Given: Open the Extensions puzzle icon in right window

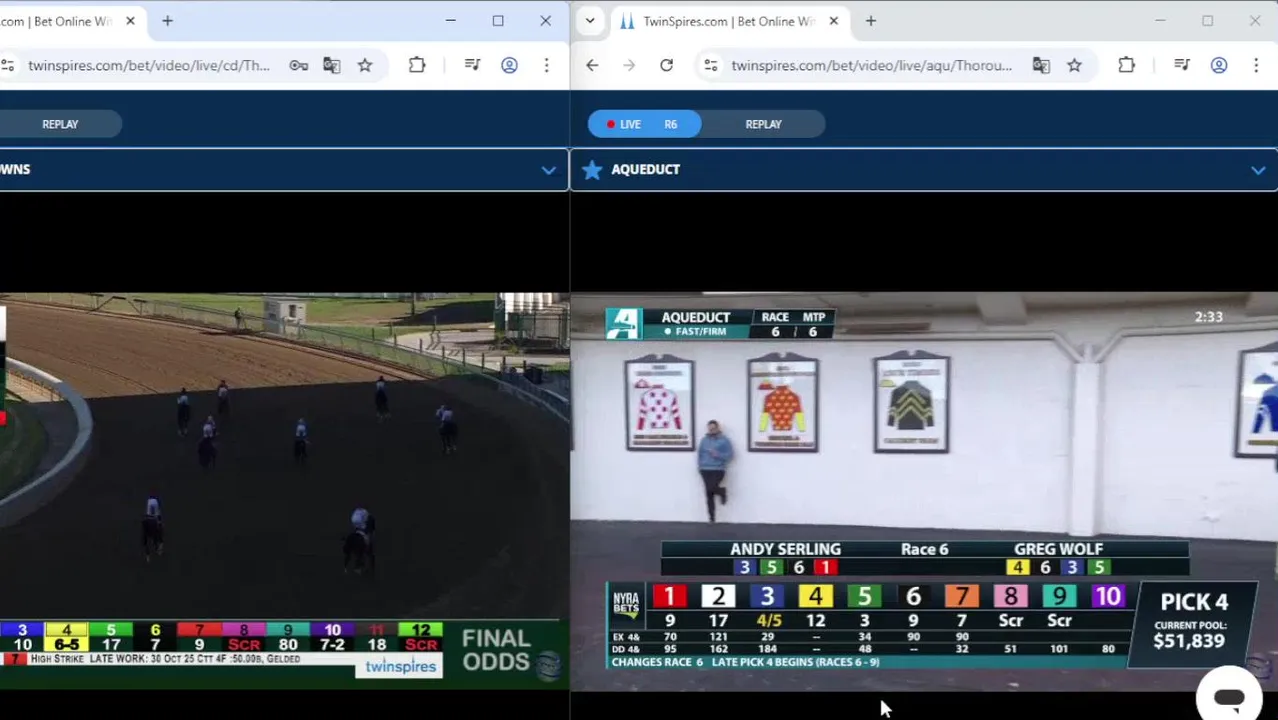Looking at the screenshot, I should 1126,65.
